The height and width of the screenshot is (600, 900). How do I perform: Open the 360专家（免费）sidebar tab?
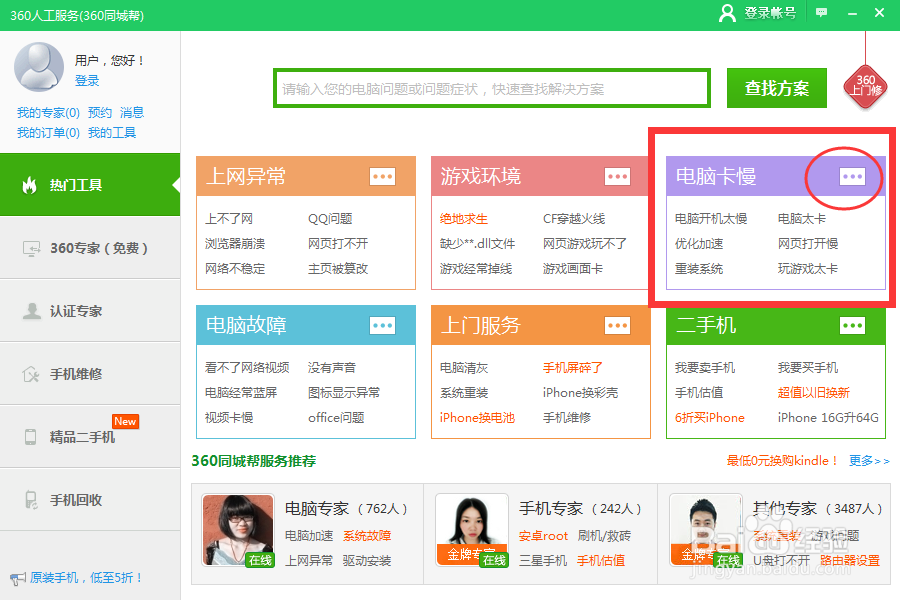(x=90, y=248)
